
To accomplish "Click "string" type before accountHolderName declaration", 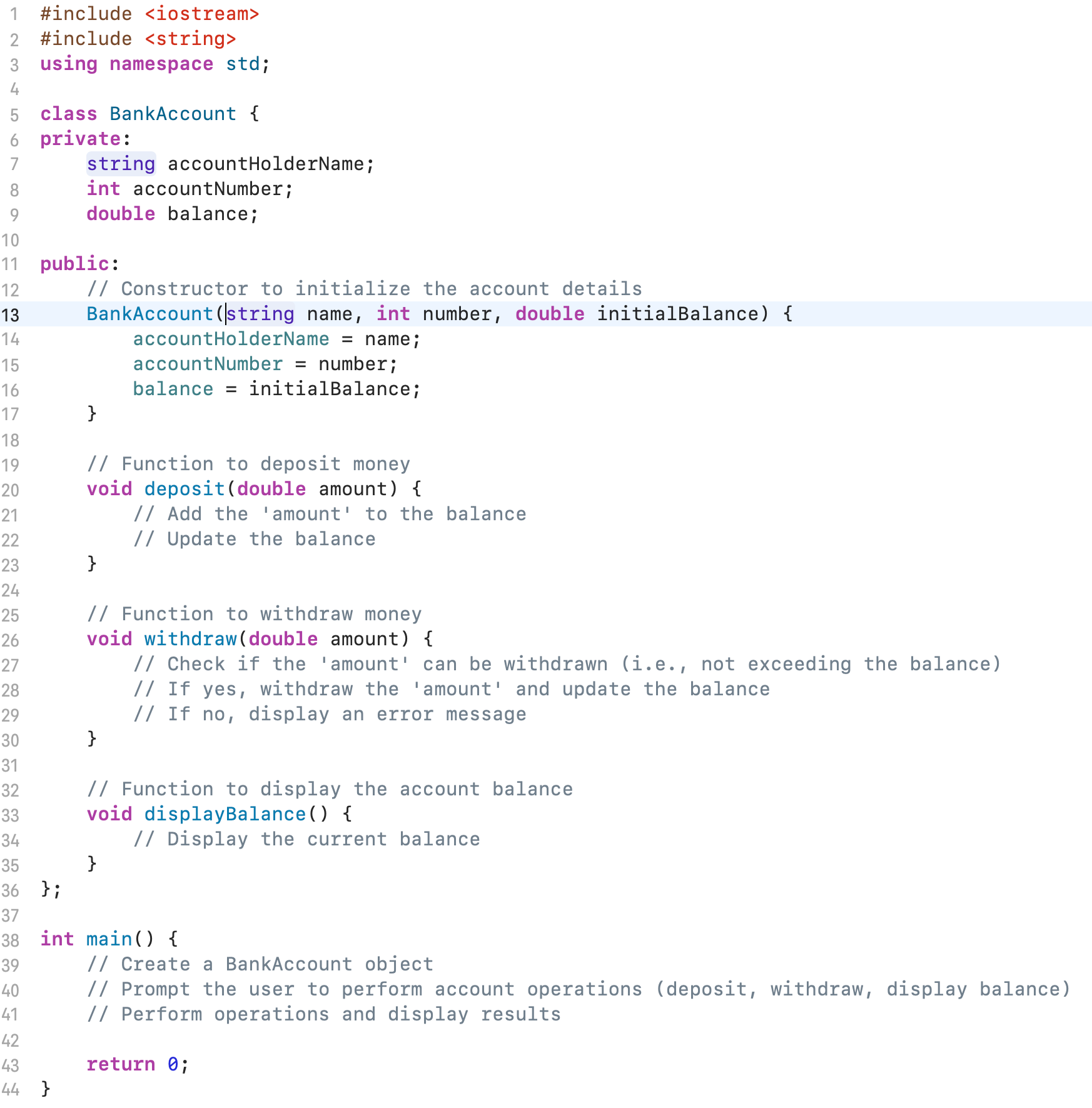I will [x=121, y=164].
